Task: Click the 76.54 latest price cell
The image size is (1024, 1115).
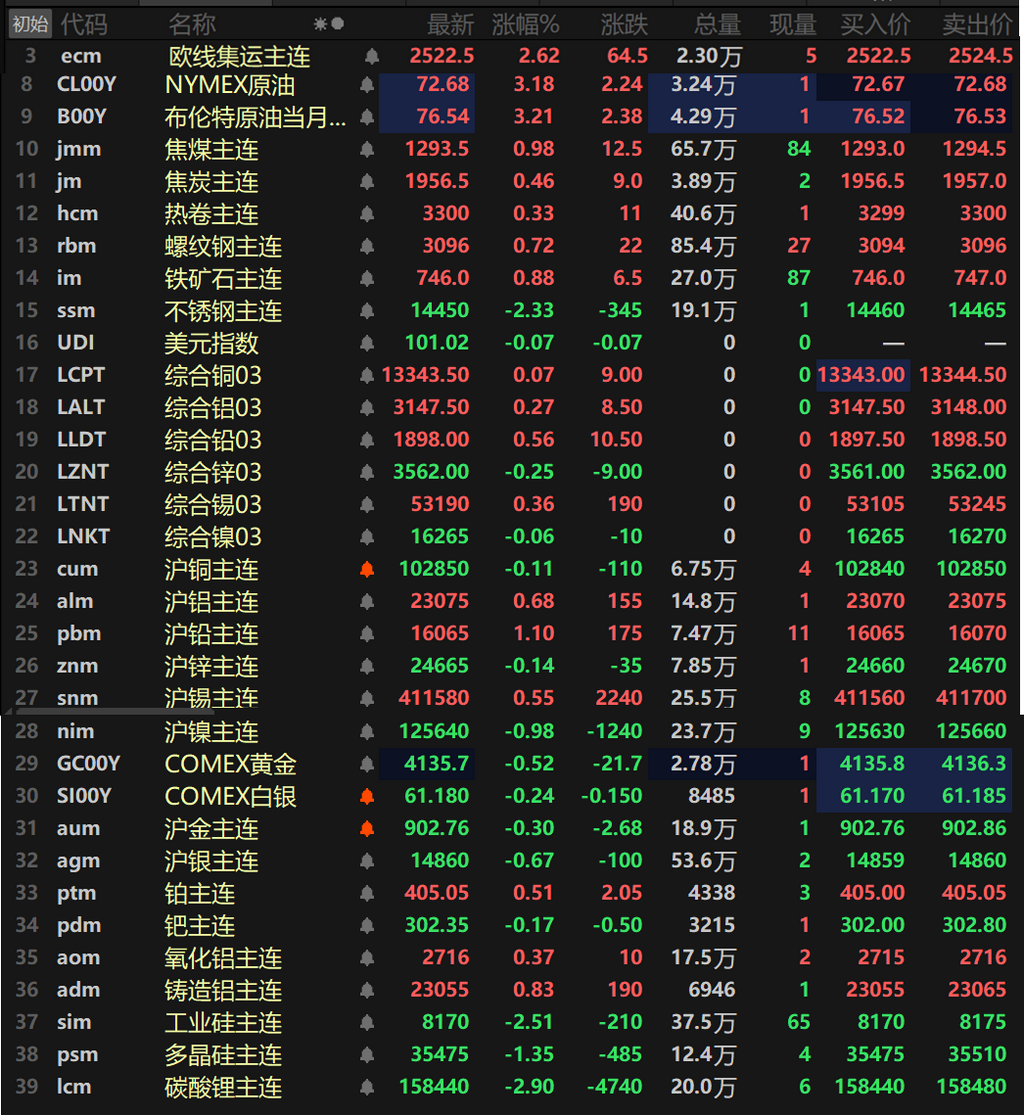Action: click(443, 117)
